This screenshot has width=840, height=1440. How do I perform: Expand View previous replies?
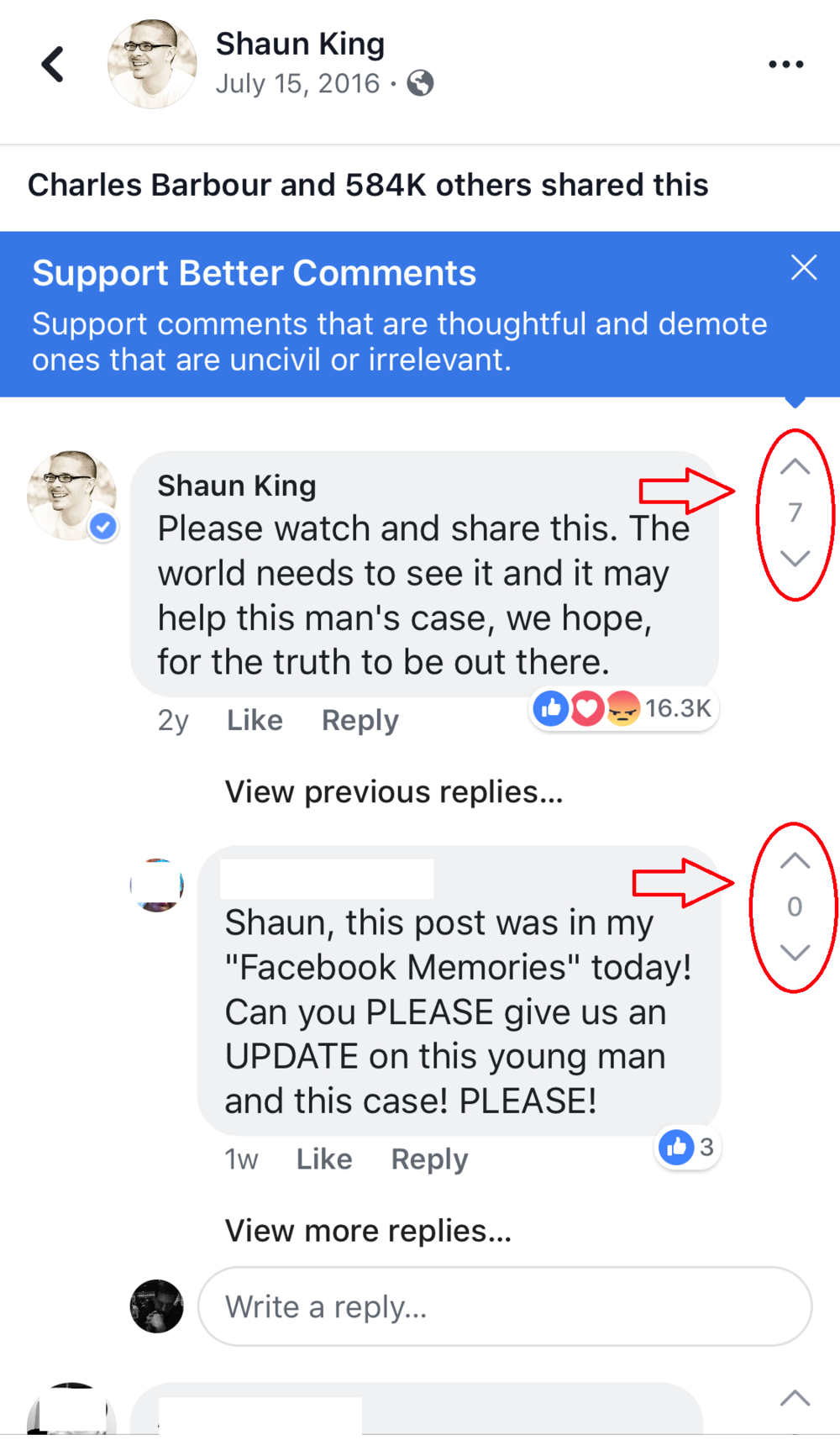(x=394, y=791)
